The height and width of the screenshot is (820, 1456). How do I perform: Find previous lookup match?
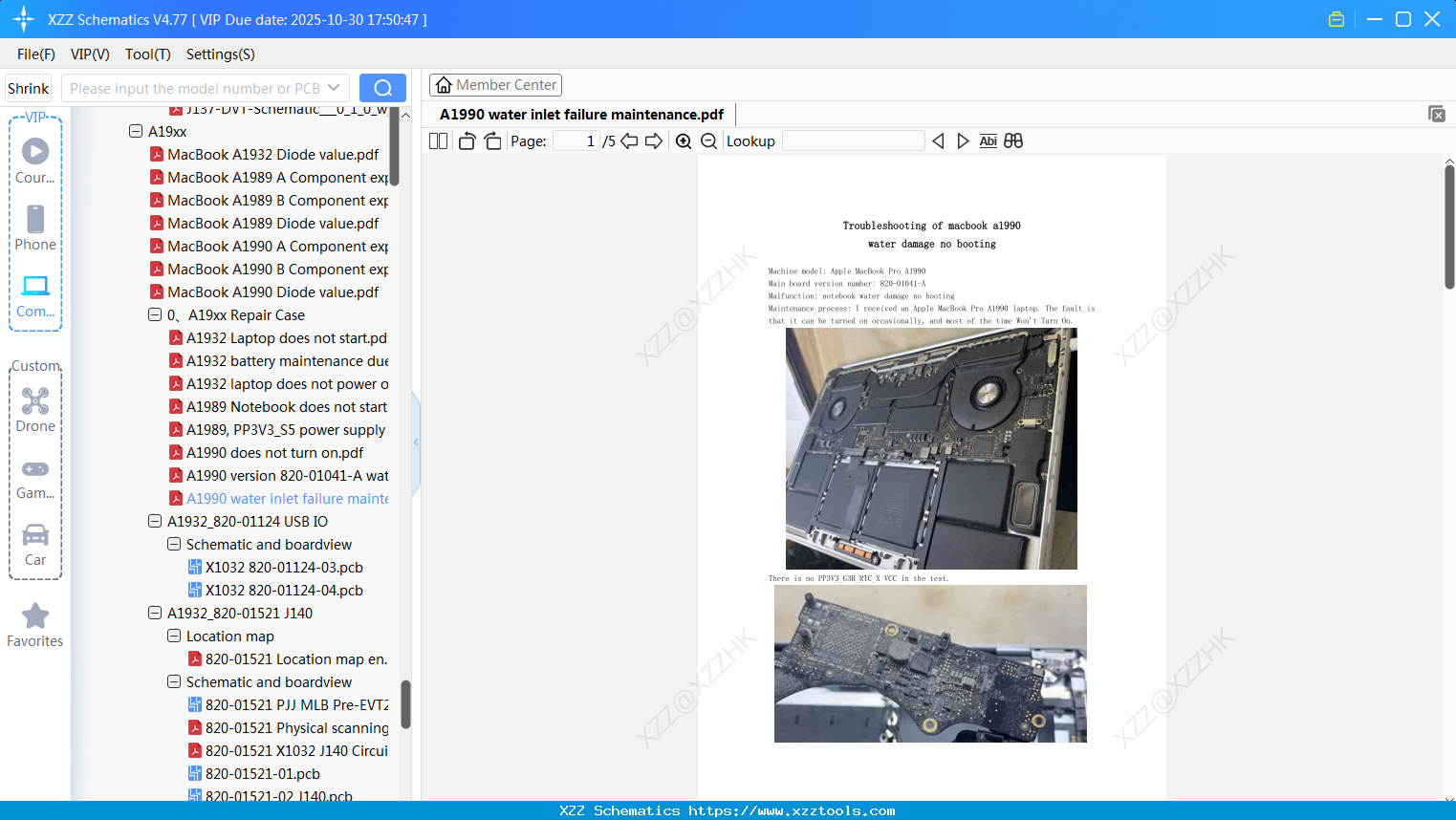coord(938,141)
